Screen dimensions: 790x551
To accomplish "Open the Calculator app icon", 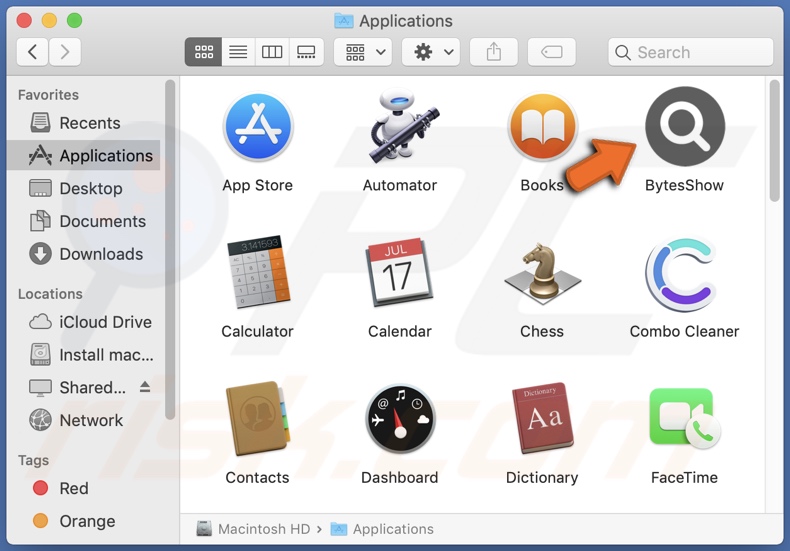I will pyautogui.click(x=258, y=271).
